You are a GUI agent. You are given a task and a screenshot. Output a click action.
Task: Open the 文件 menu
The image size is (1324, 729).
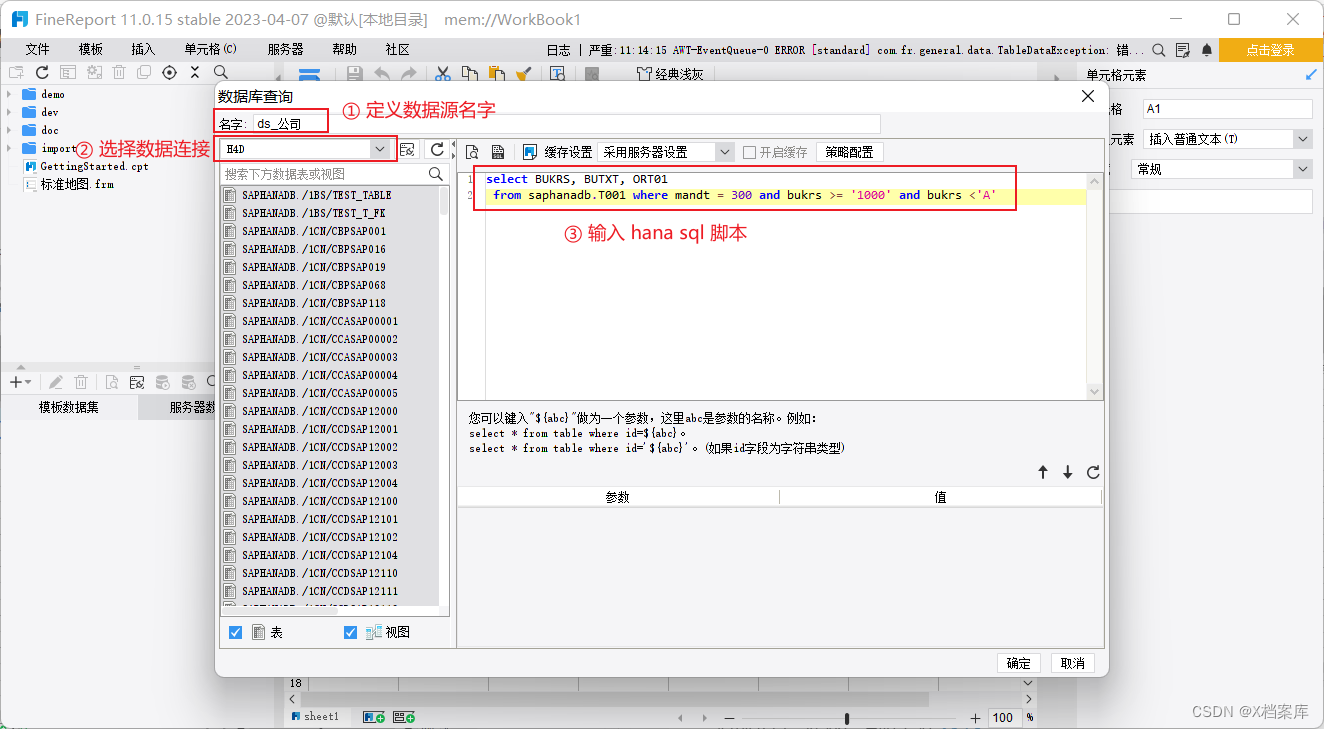tap(38, 49)
